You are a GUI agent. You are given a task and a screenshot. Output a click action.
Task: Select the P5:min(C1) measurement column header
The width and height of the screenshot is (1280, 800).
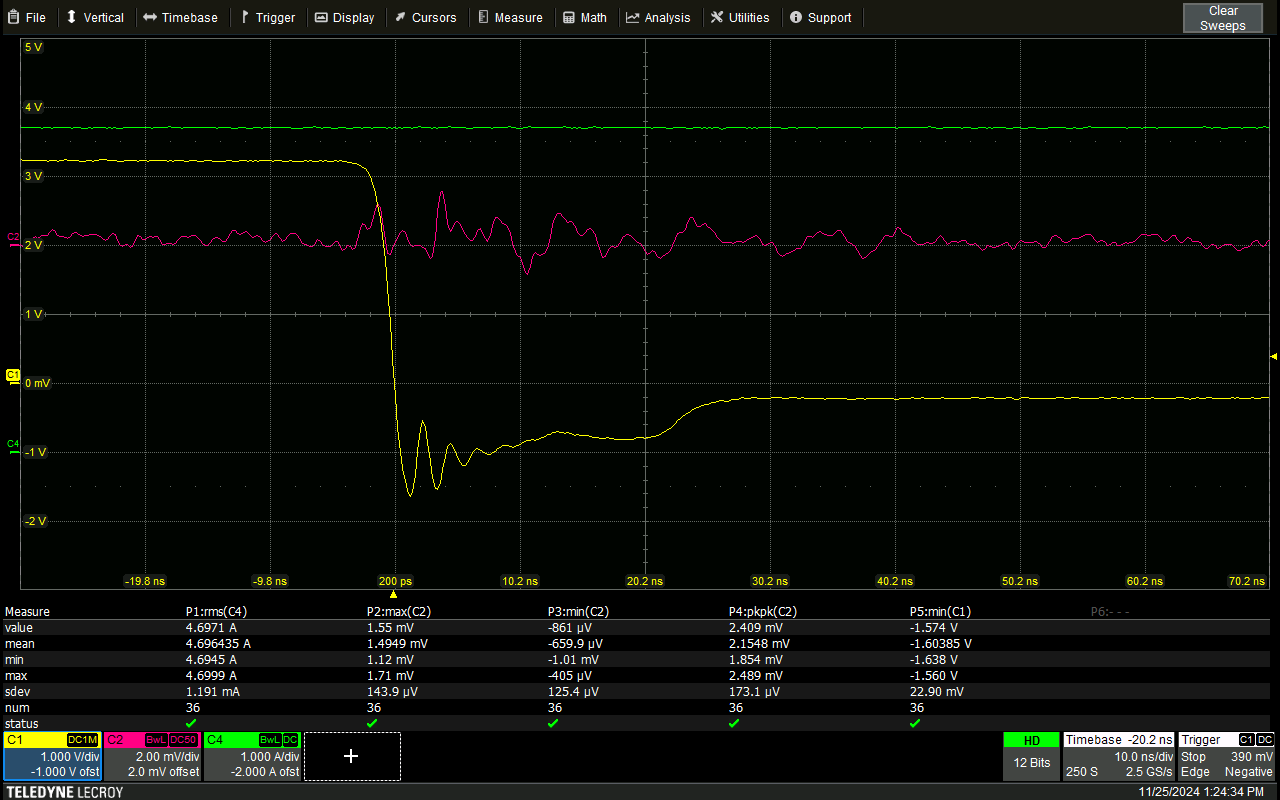pos(940,612)
